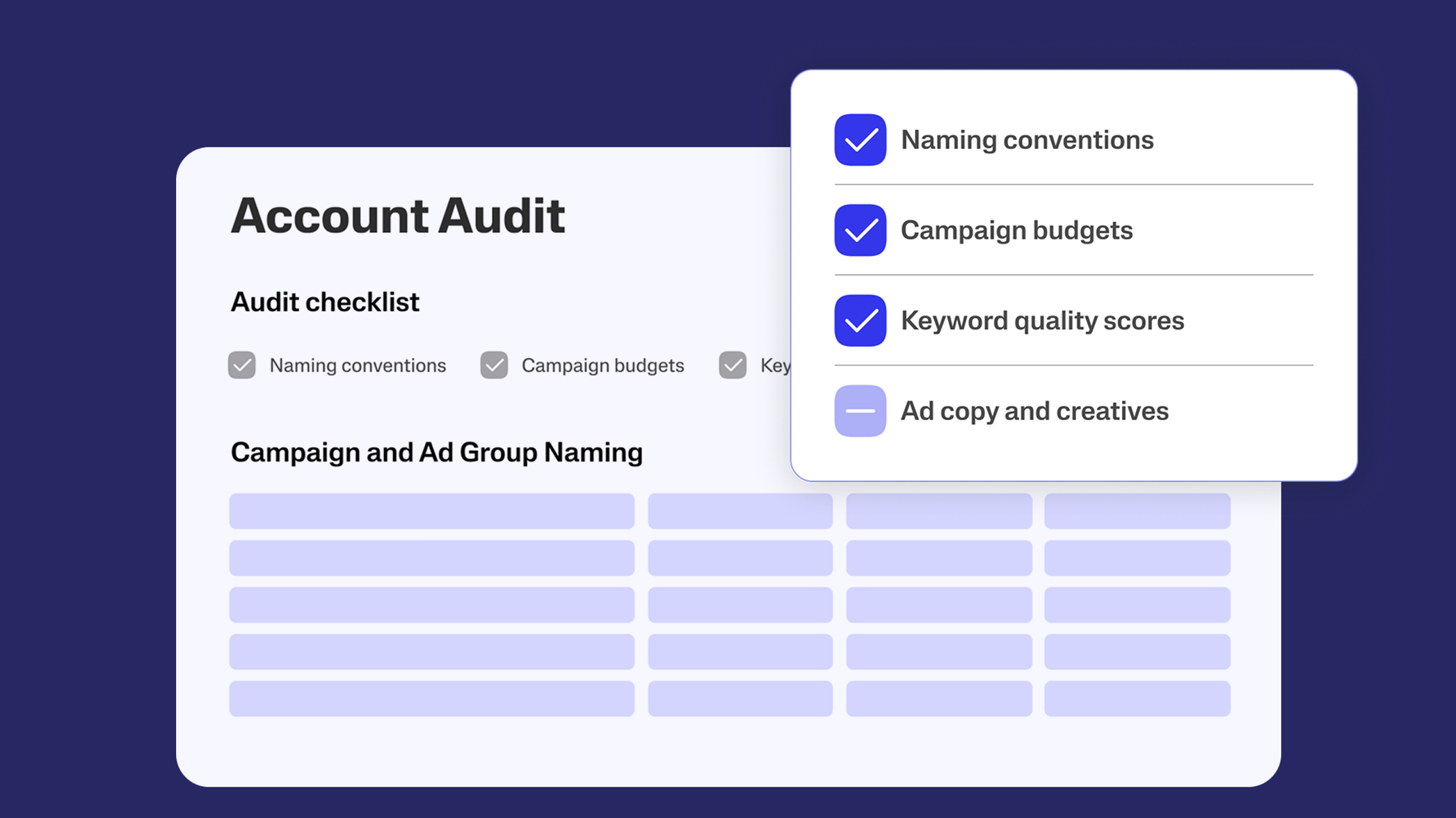Check the Ad copy and creatives checkbox

coord(860,411)
